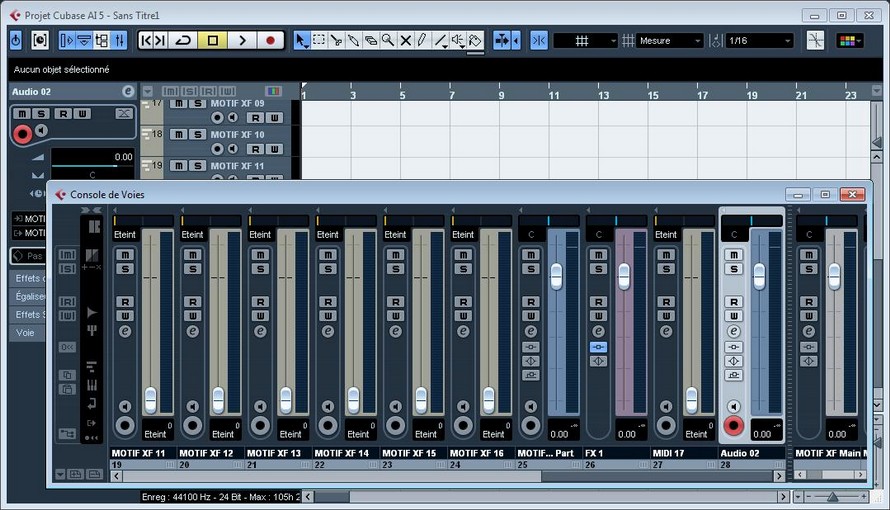Open the Égaliseurs inspector section
890x510 pixels.
pos(27,297)
